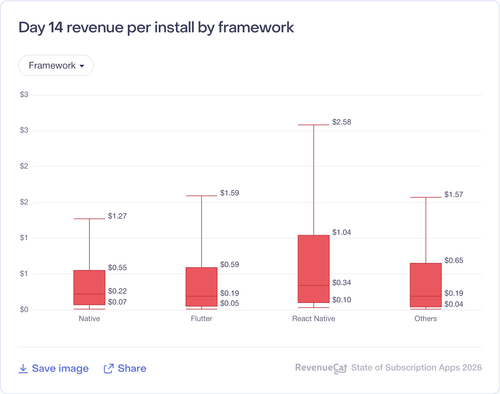Click the Native axis label
Viewport: 500px width, 394px height.
pos(89,319)
